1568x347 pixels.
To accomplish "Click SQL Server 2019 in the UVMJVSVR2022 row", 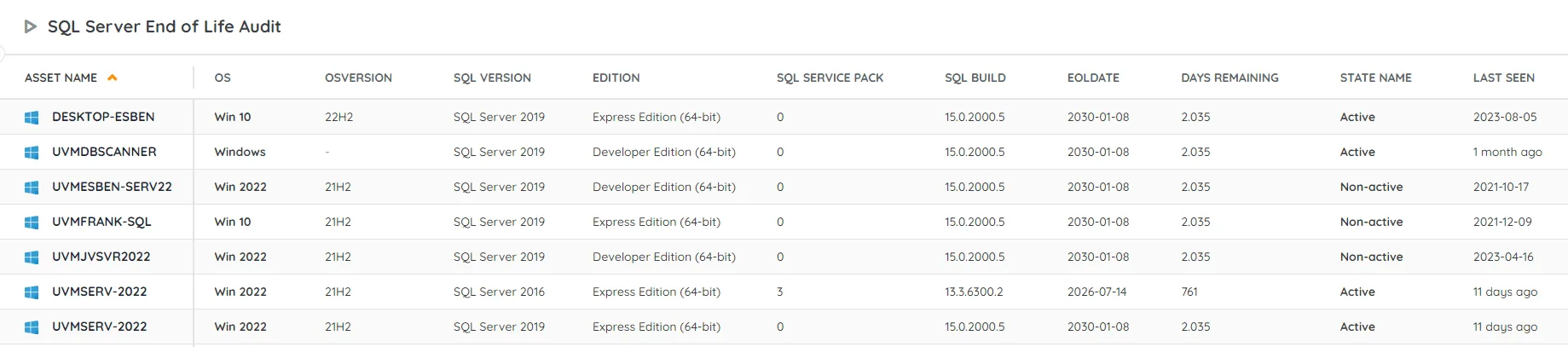I will coord(499,257).
